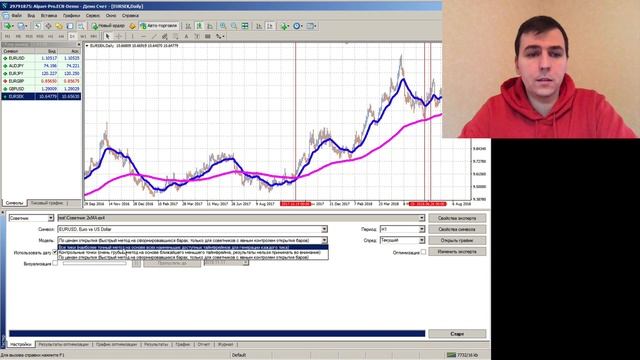This screenshot has width=640, height=360.
Task: Toggle the Terminal window icon
Action: pyautogui.click(x=70, y=26)
